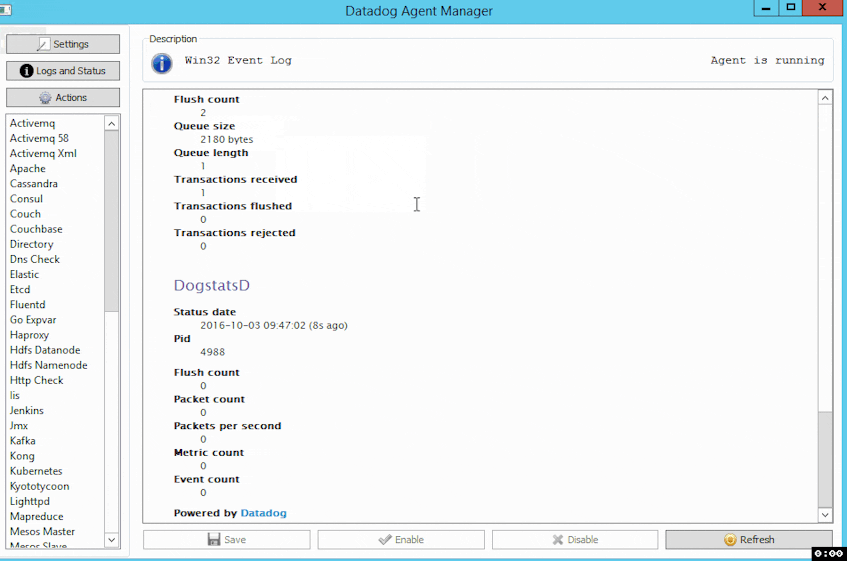The image size is (847, 561).
Task: Click the Pid value 4988
Action: [212, 352]
